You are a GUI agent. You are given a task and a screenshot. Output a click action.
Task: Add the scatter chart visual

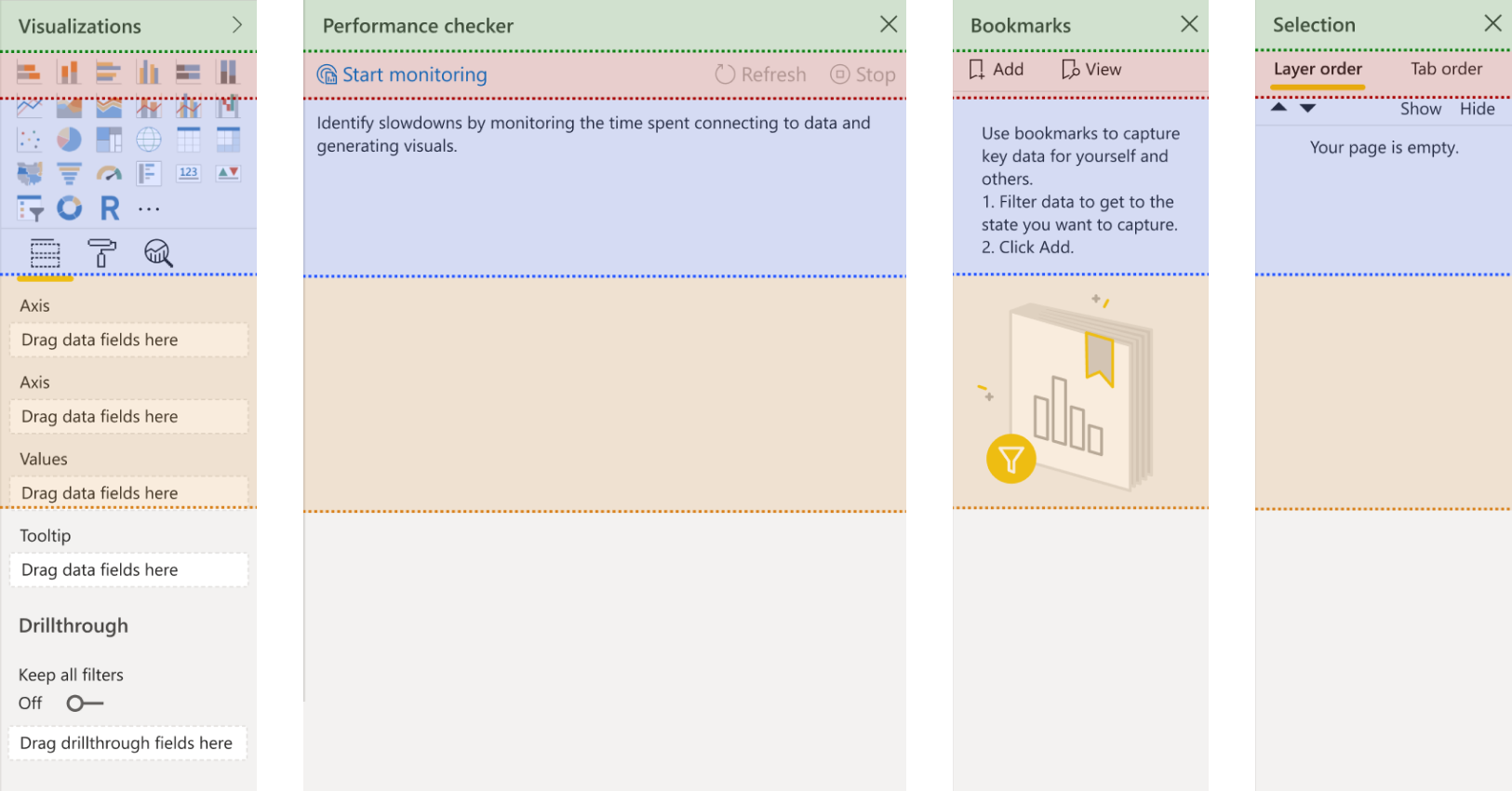(x=29, y=140)
